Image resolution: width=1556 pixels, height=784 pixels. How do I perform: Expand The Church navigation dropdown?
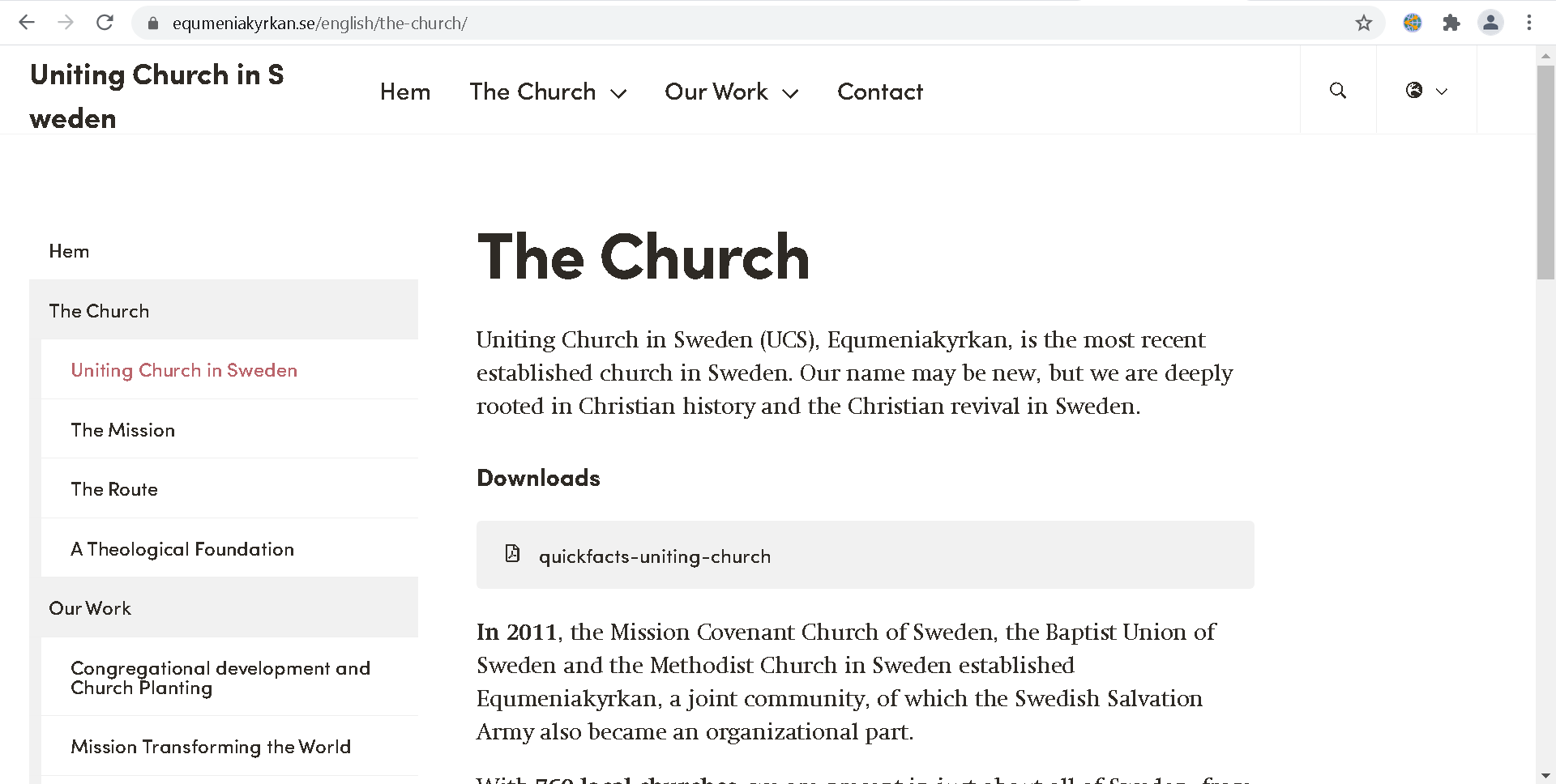pos(620,92)
